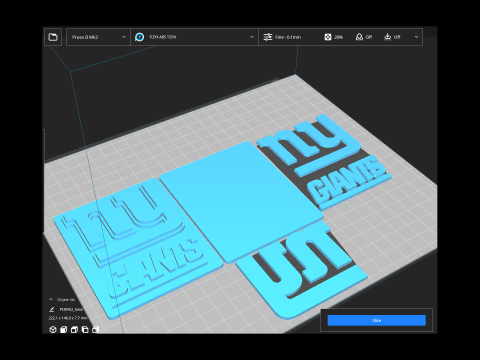Click the model file name text
This screenshot has height=360, width=480.
click(71, 310)
